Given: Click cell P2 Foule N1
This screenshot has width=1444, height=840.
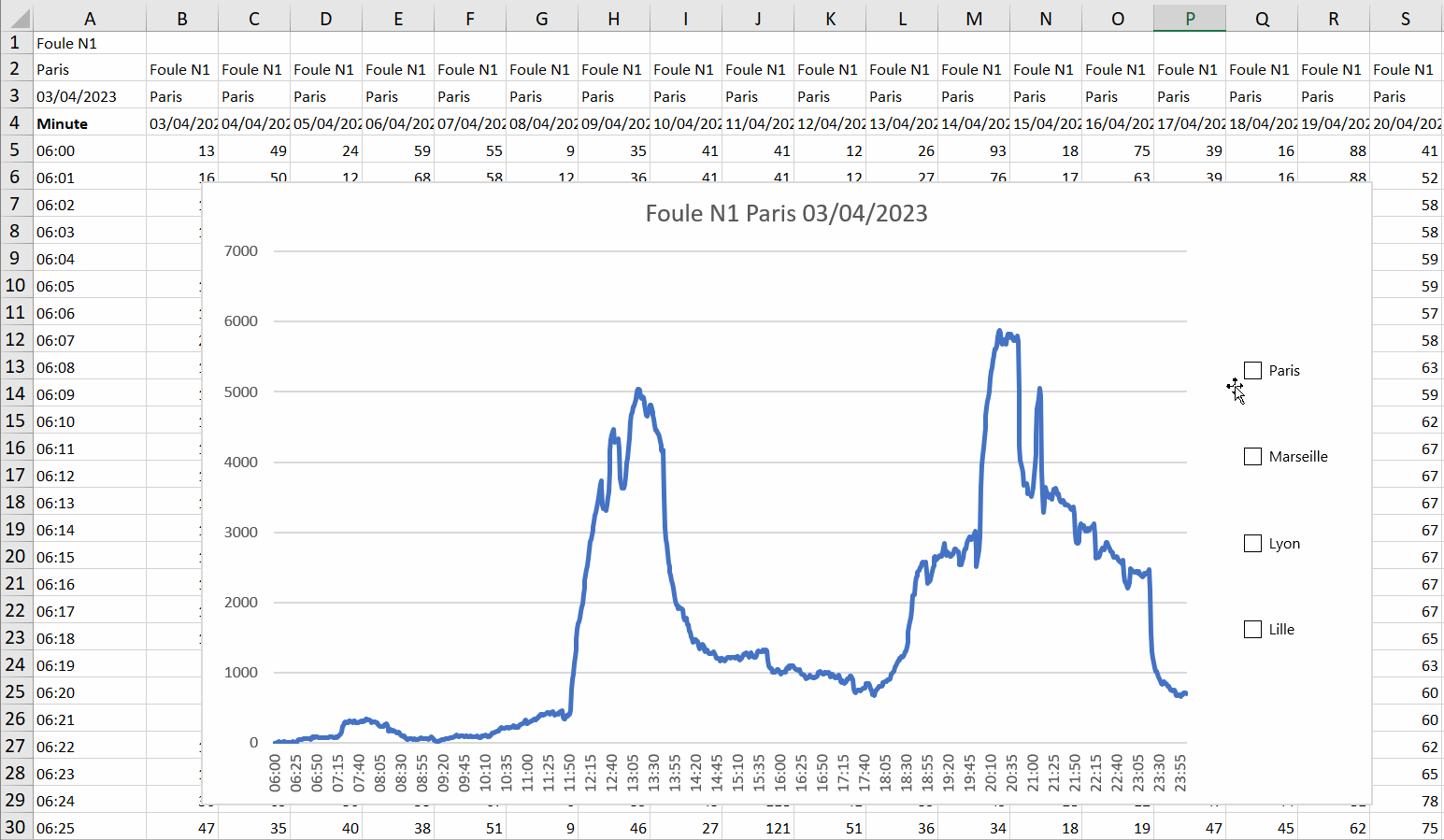Looking at the screenshot, I should pyautogui.click(x=1190, y=69).
